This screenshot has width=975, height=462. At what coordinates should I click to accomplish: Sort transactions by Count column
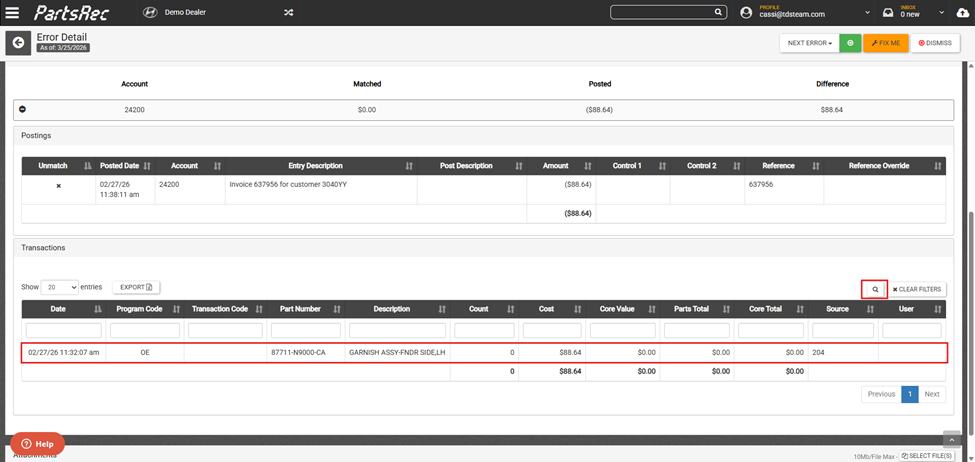(x=484, y=309)
